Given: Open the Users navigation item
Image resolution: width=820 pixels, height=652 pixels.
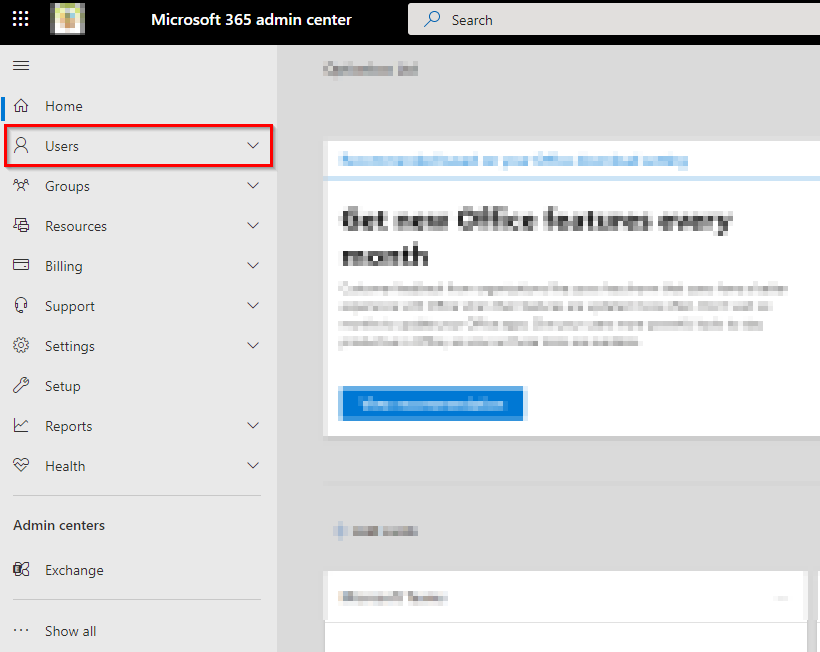Looking at the screenshot, I should 139,146.
